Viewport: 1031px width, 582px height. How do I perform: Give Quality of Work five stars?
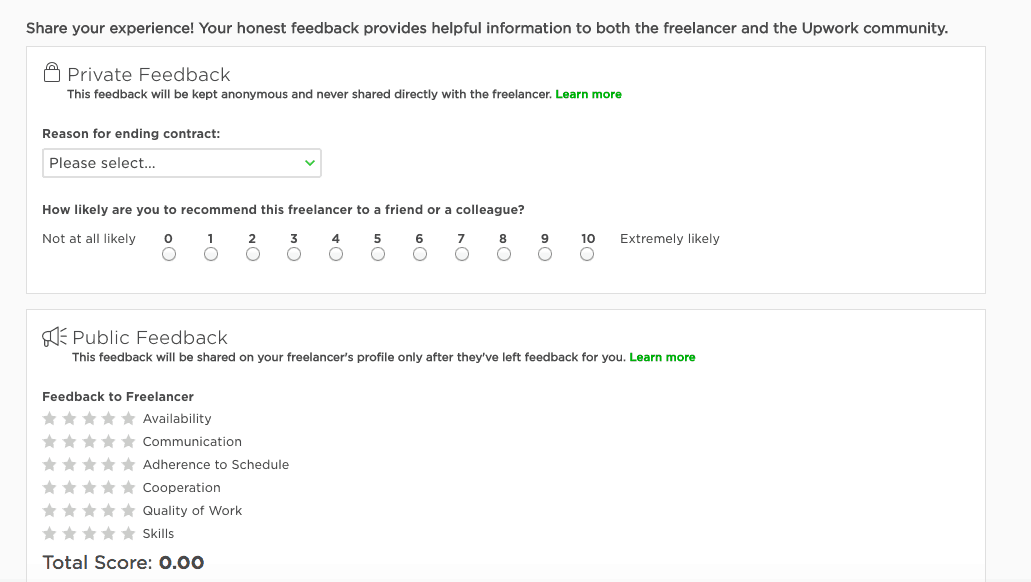[128, 510]
